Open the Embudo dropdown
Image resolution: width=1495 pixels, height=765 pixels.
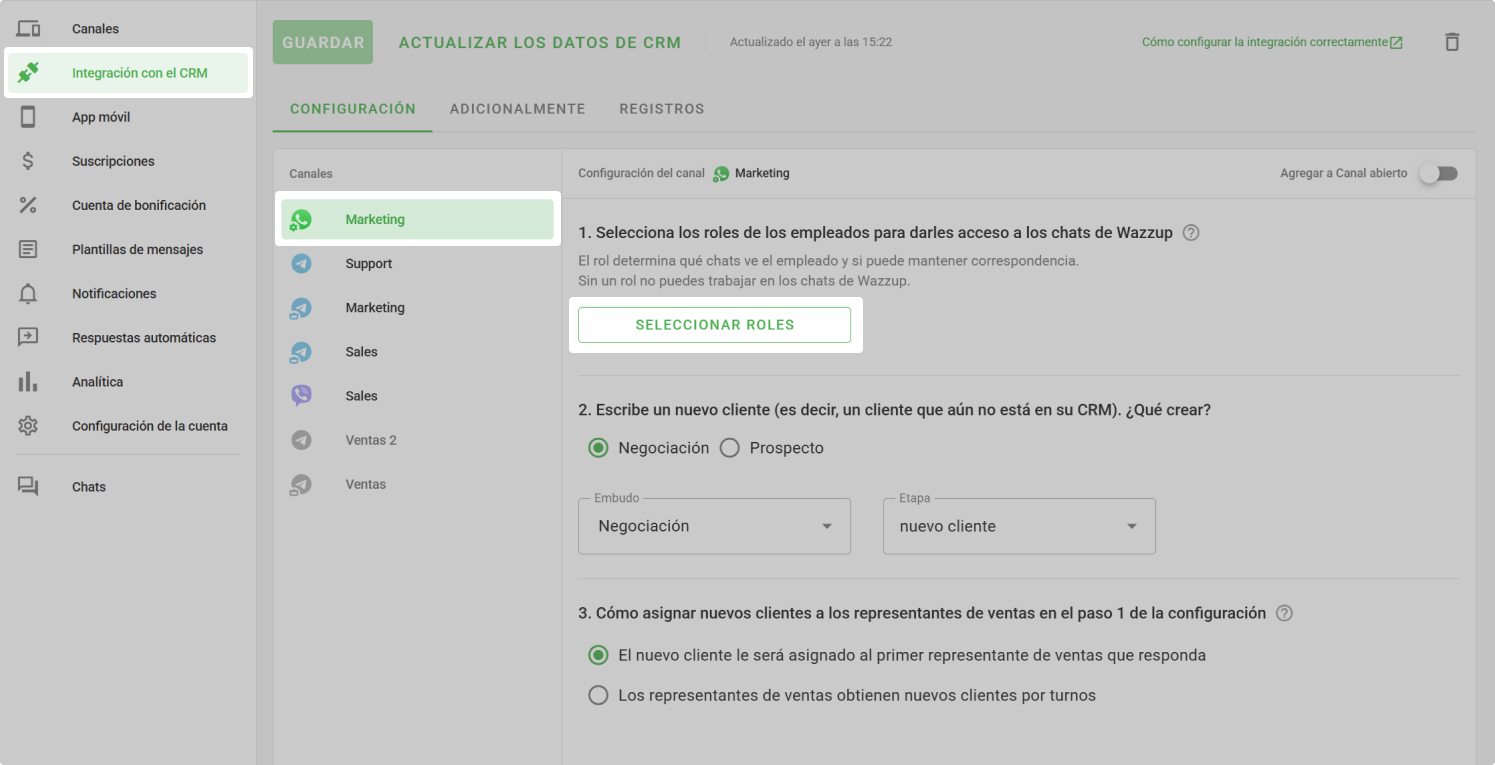(714, 526)
